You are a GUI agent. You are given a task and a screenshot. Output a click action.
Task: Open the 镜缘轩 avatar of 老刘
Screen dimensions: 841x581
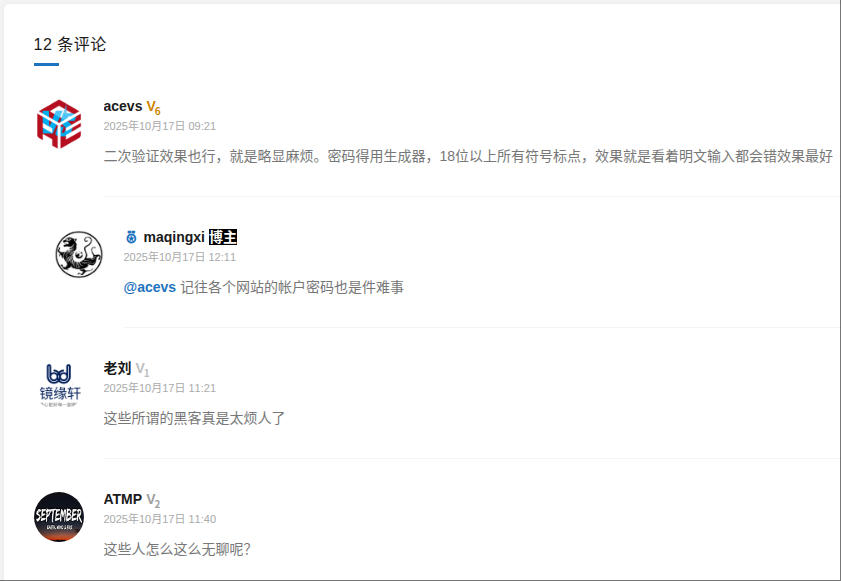click(59, 386)
